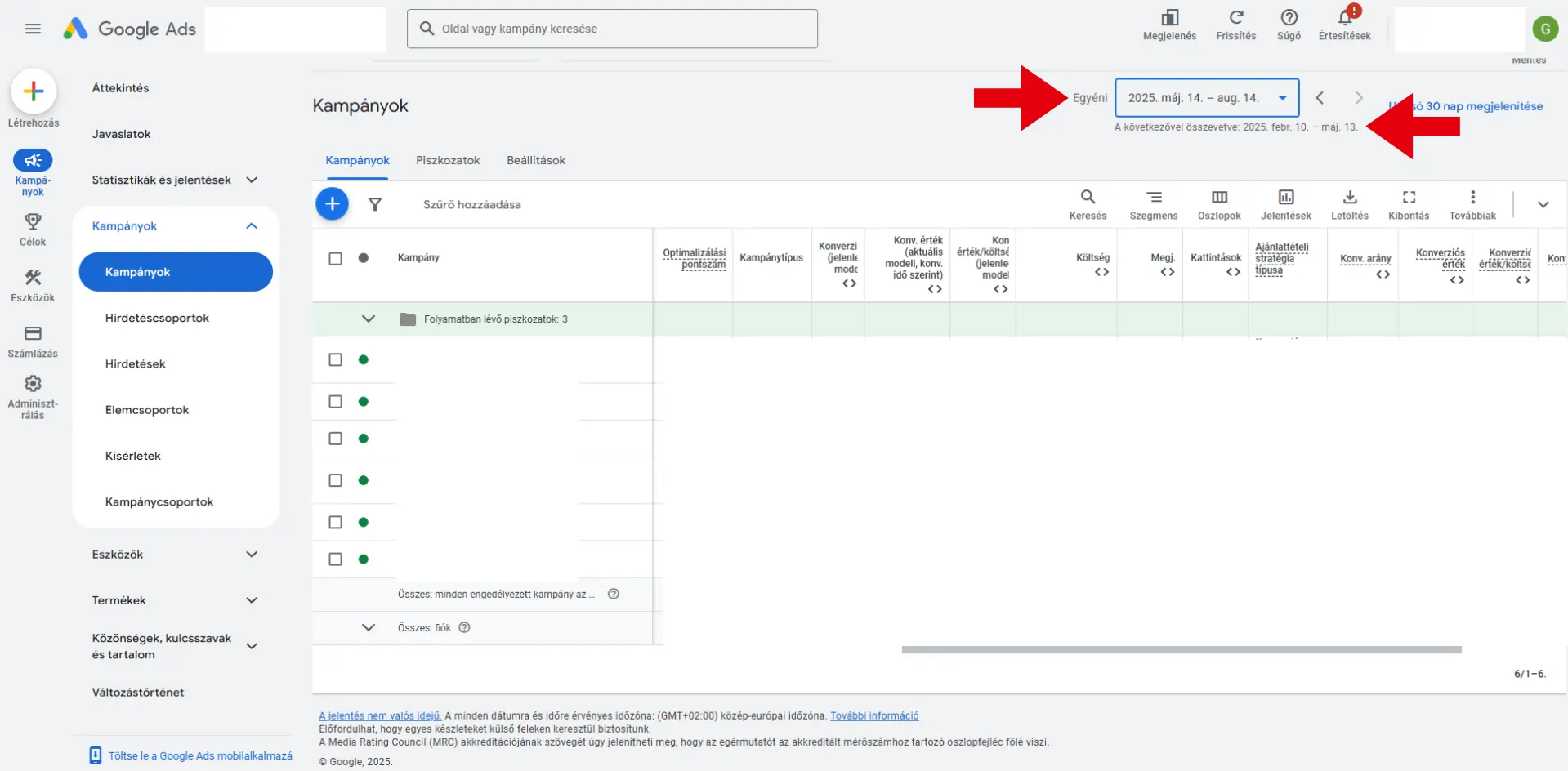Open the hamburger main menu
This screenshot has width=1568, height=771.
click(33, 29)
